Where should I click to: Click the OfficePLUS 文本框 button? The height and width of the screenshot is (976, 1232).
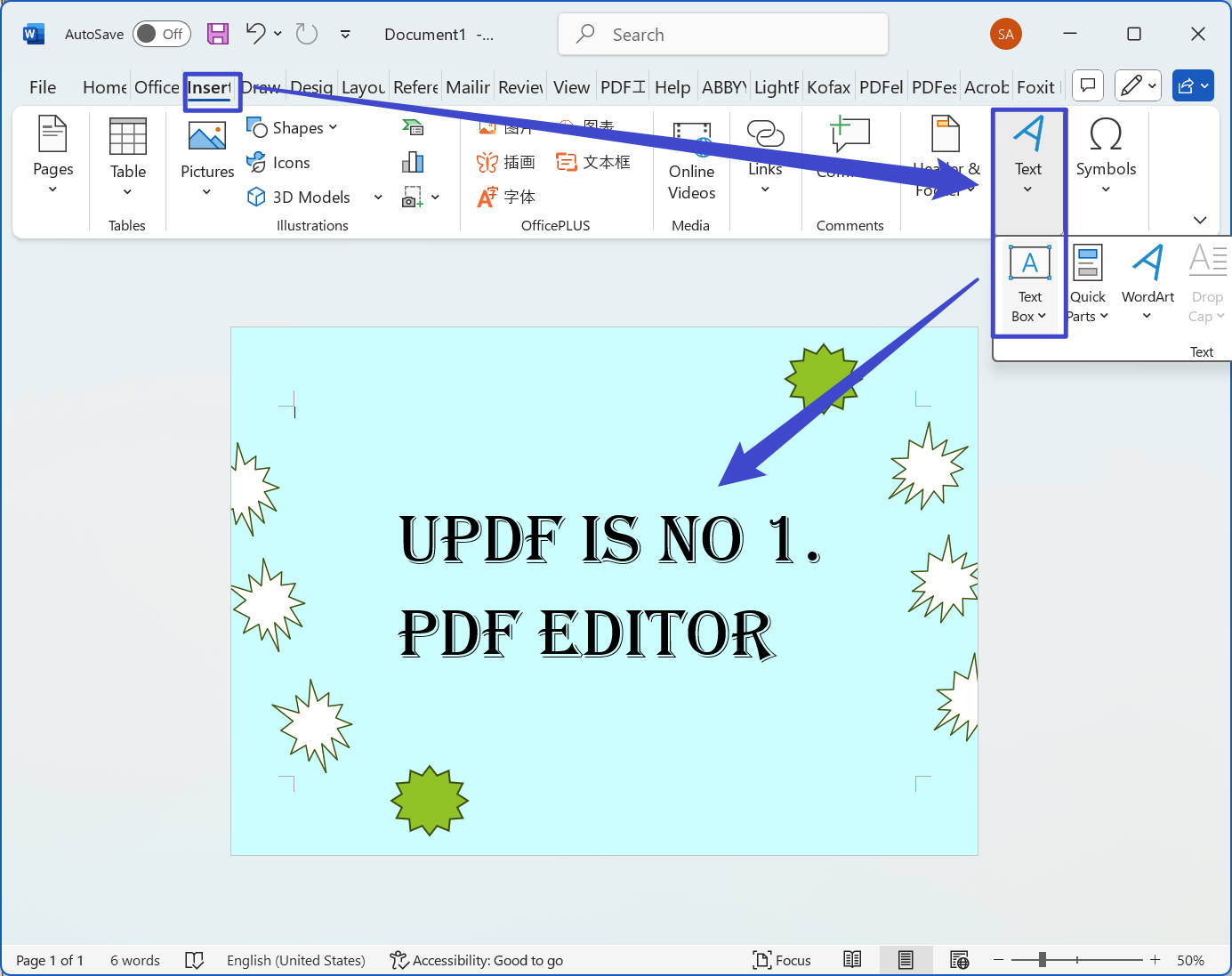tap(593, 162)
